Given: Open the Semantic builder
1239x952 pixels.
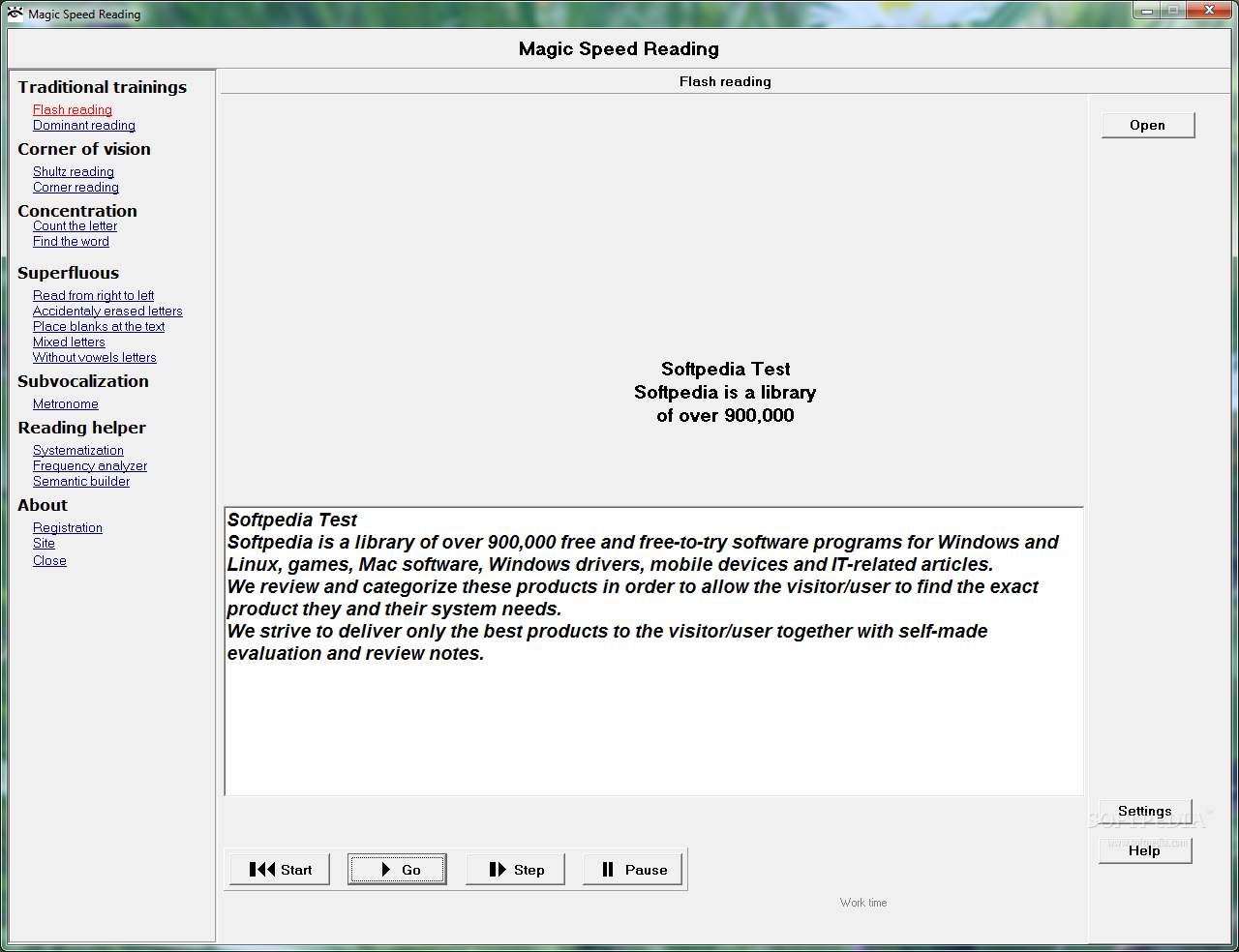Looking at the screenshot, I should 81,482.
